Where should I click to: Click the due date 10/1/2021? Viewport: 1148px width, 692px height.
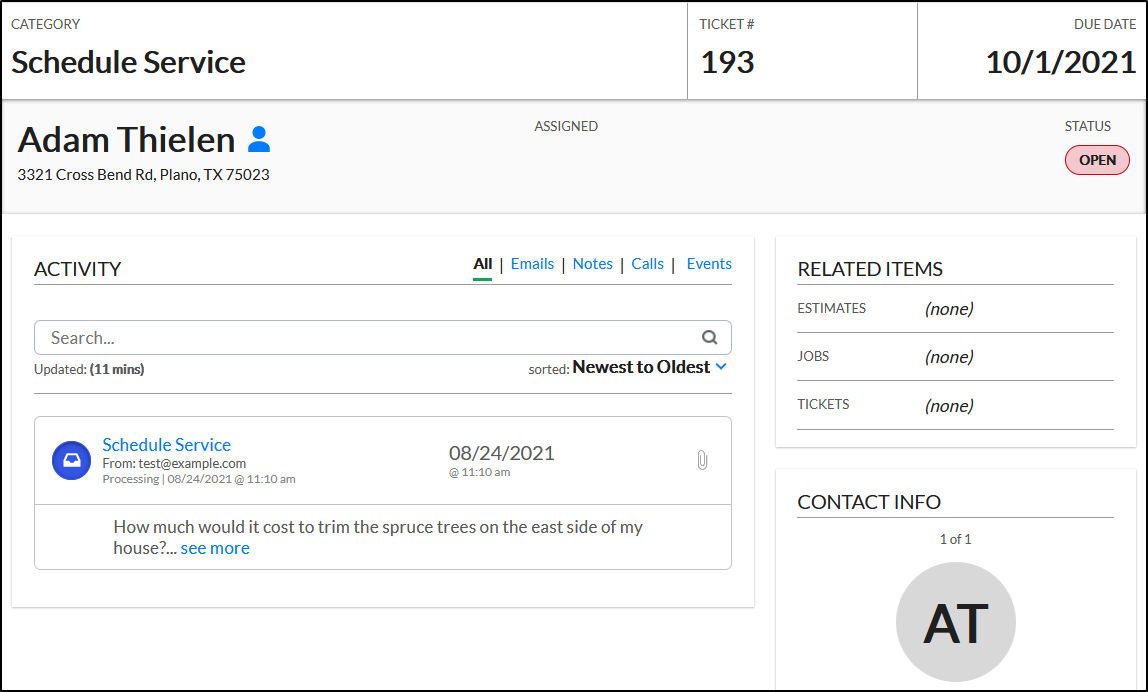pos(1061,62)
